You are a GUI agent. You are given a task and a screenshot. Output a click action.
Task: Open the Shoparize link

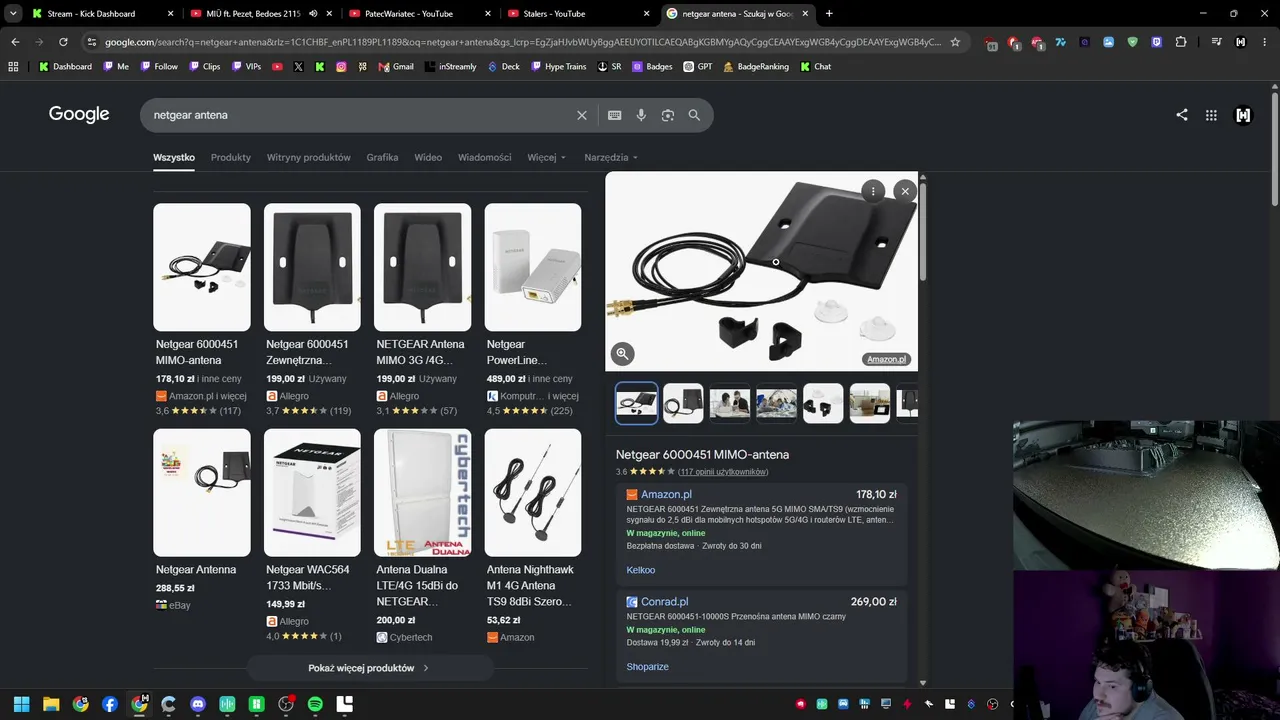pyautogui.click(x=648, y=667)
